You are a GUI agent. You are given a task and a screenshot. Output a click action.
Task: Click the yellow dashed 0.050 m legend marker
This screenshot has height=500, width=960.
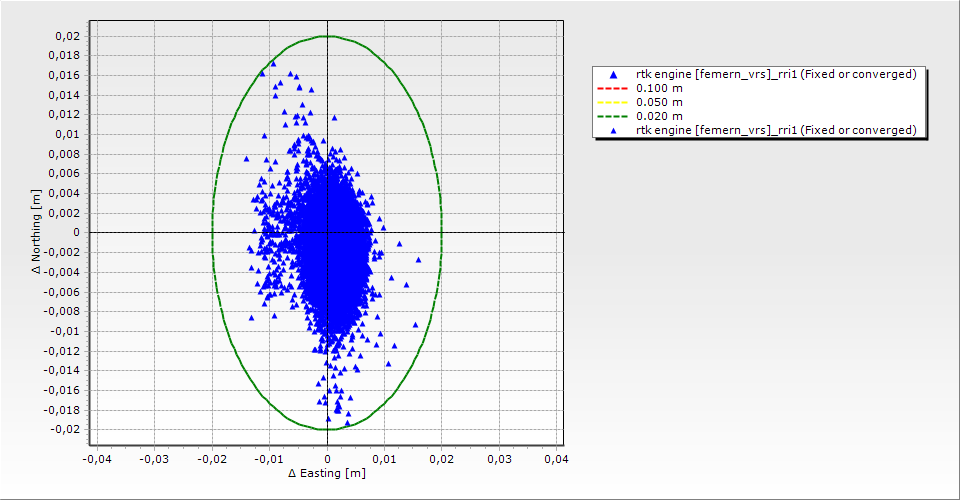pos(613,102)
